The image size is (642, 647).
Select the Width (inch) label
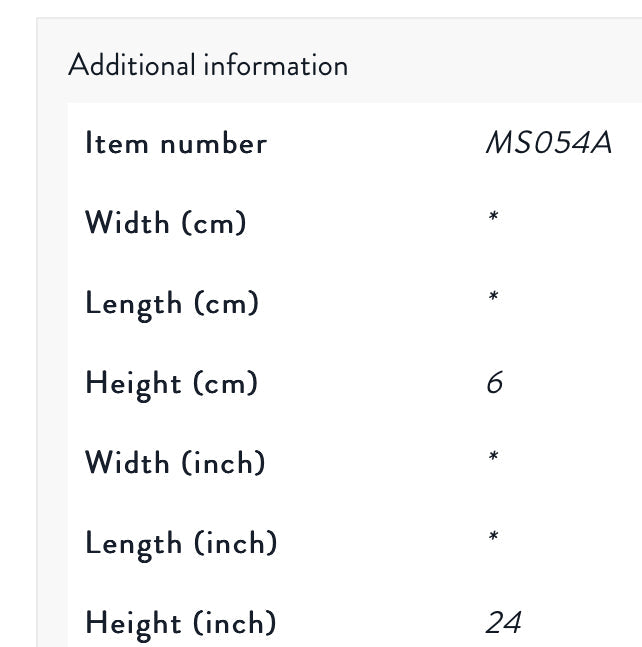click(x=175, y=463)
